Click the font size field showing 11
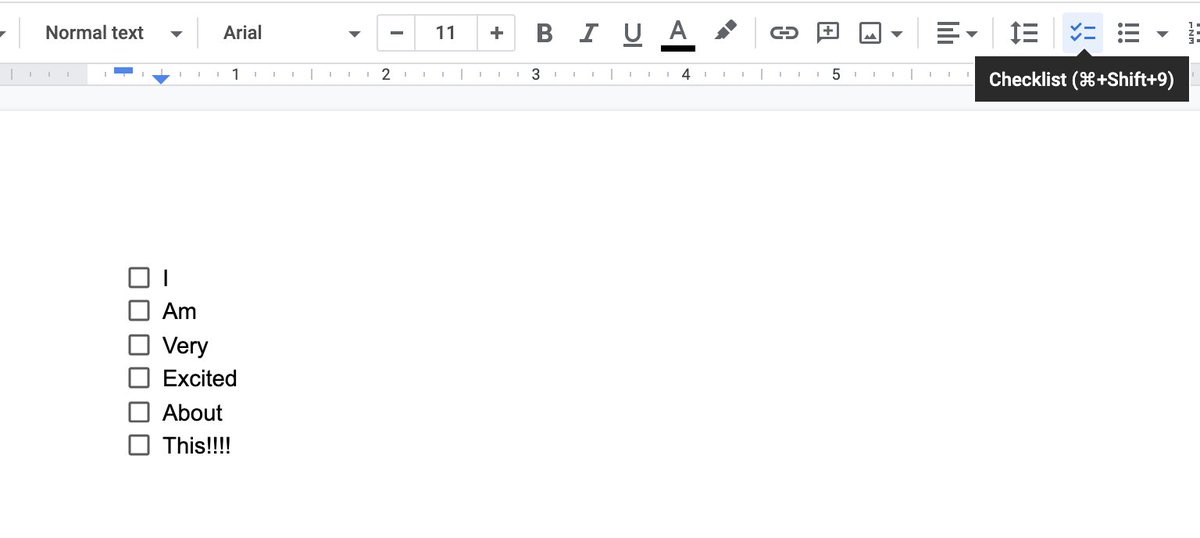 [446, 33]
